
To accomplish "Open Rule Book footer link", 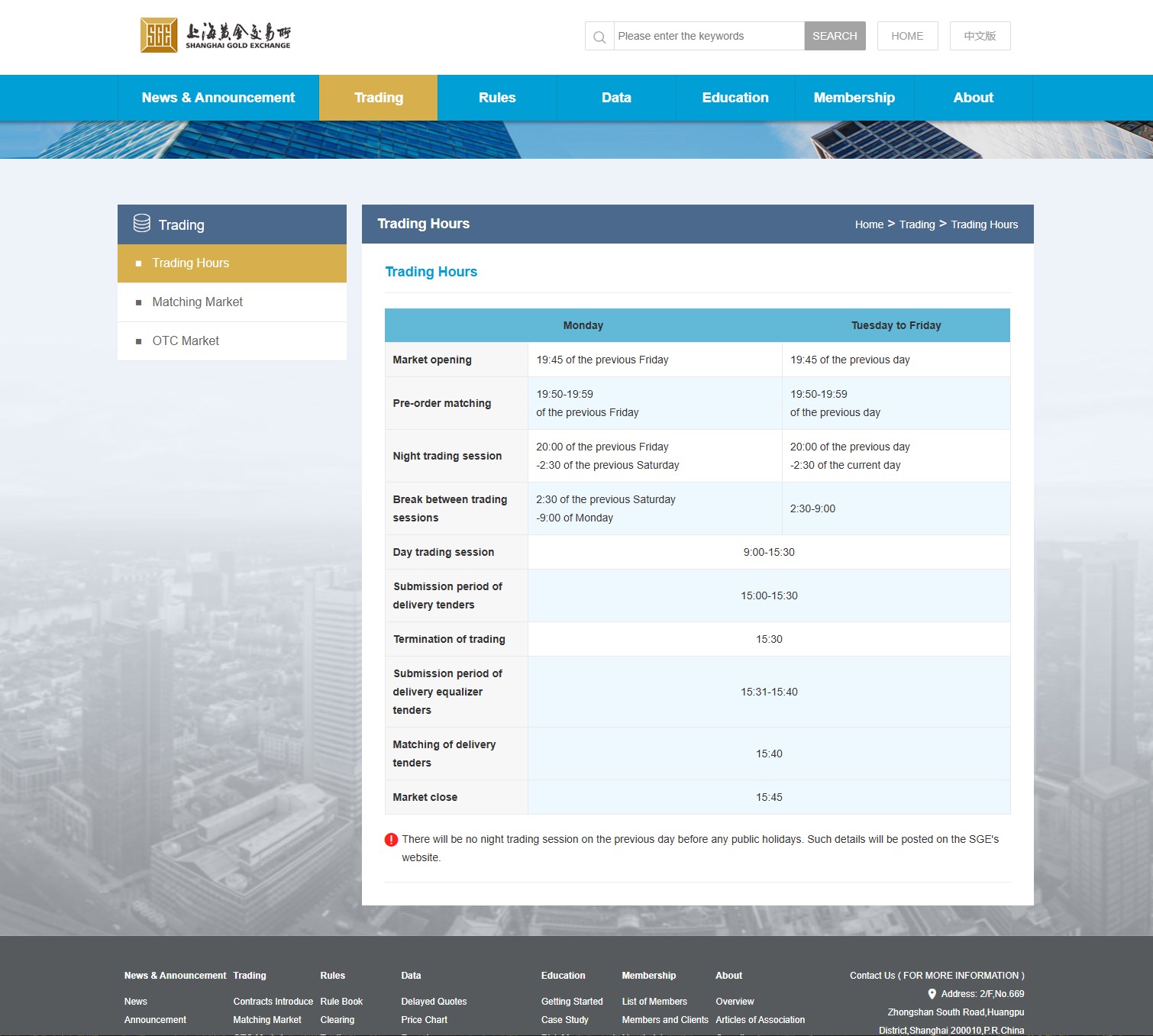I will pos(341,1002).
